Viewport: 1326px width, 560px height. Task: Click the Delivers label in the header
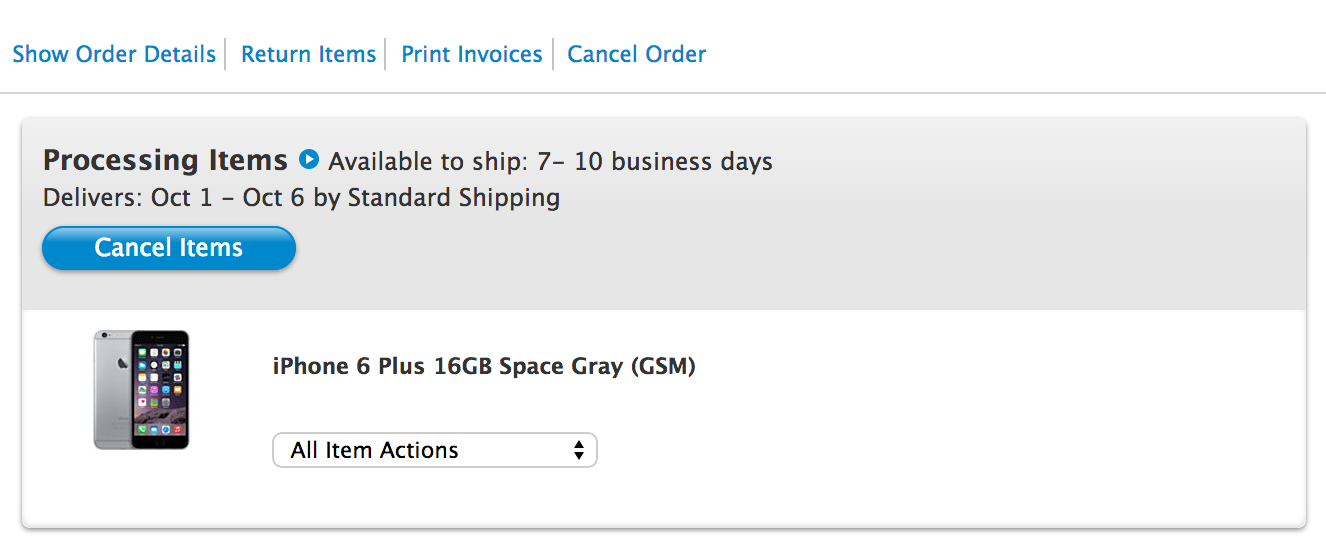93,198
